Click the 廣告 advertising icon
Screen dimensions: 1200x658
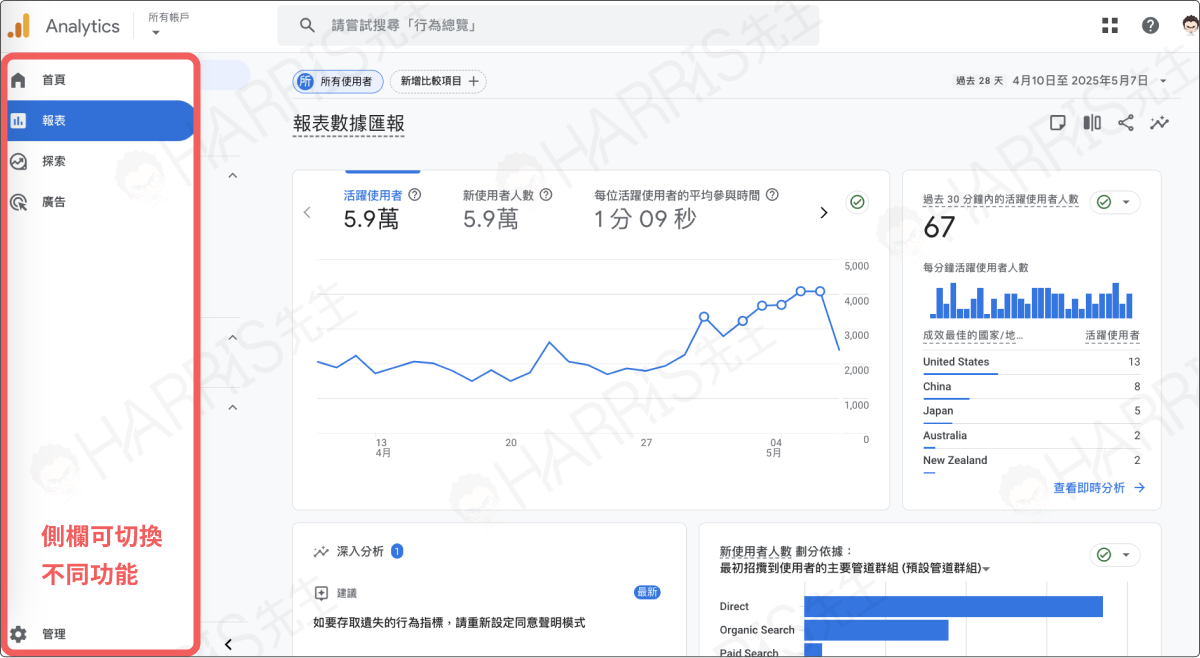tap(18, 202)
